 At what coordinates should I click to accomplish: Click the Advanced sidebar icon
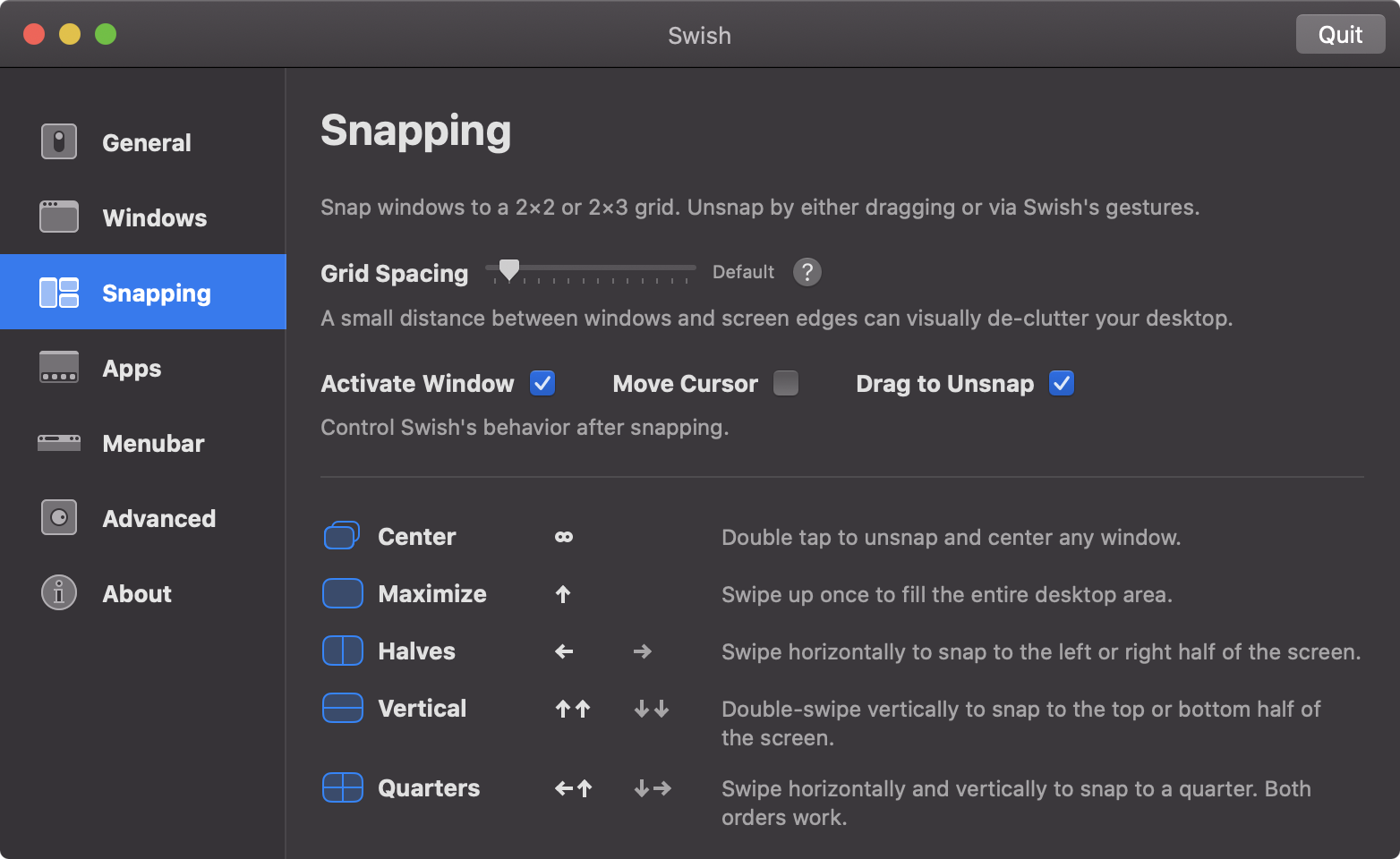58,517
